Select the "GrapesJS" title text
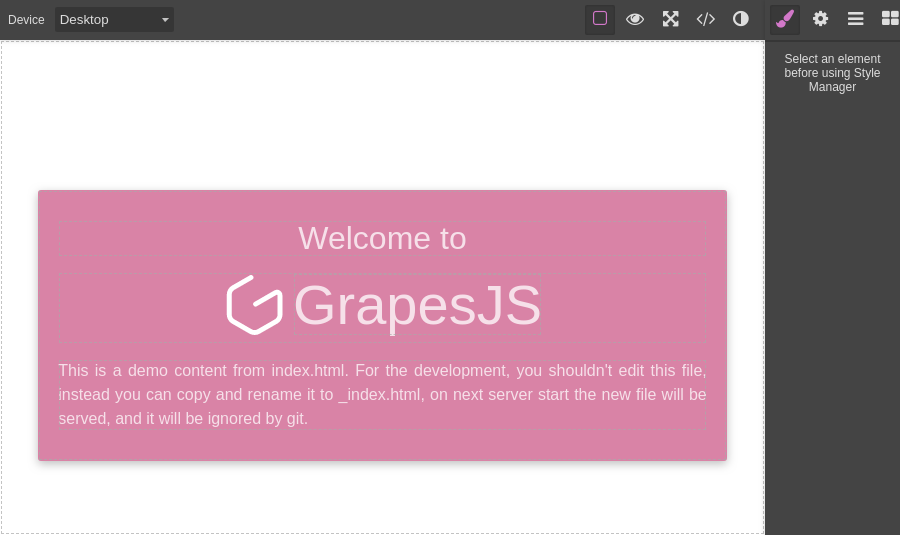900x535 pixels. (417, 305)
